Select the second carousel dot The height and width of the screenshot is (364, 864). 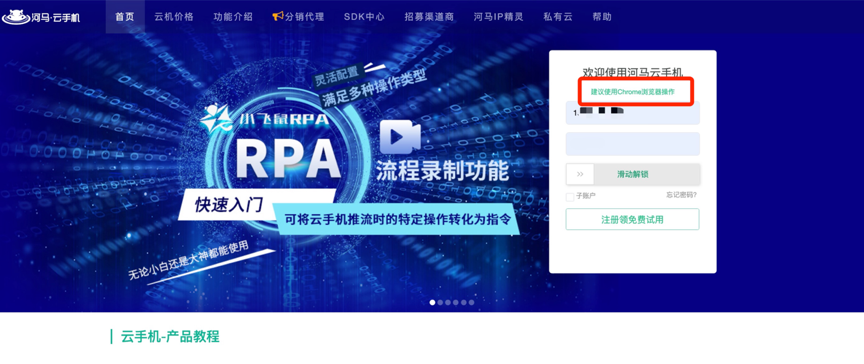(440, 302)
